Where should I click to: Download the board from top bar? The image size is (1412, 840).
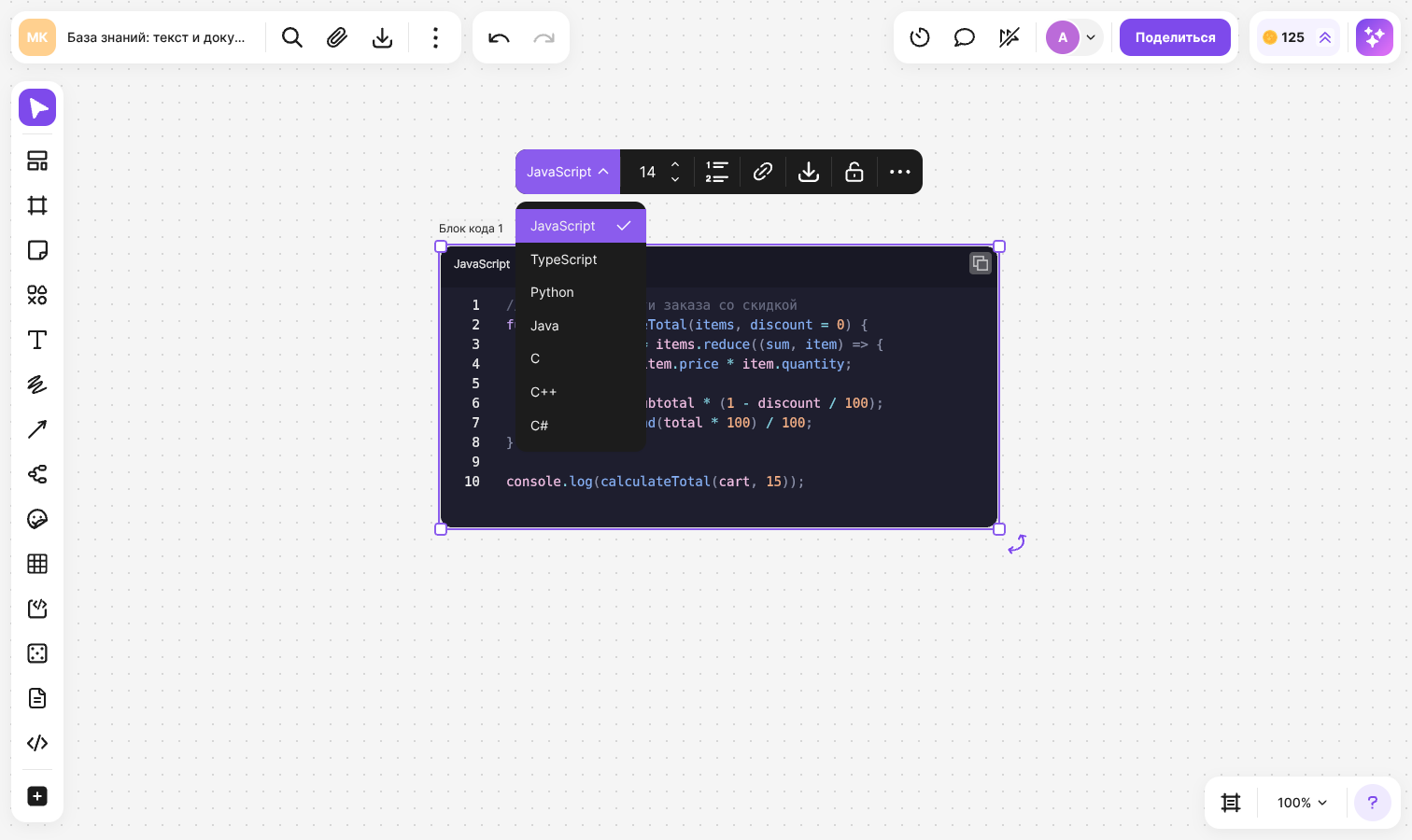tap(382, 37)
